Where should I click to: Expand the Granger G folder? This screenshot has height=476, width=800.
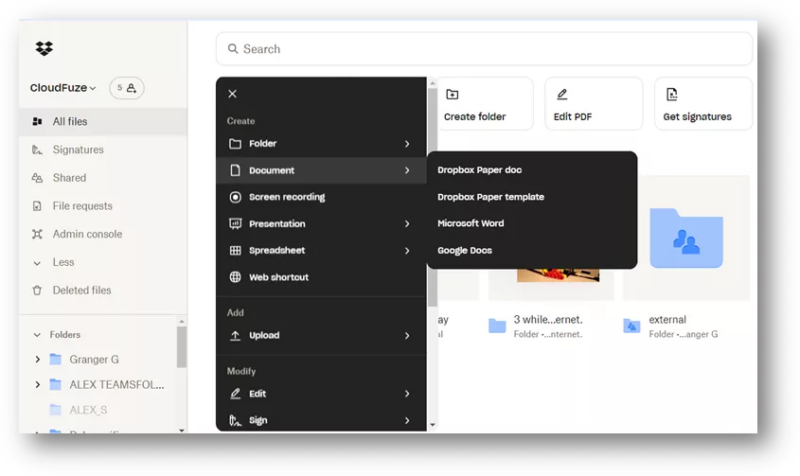(37, 359)
